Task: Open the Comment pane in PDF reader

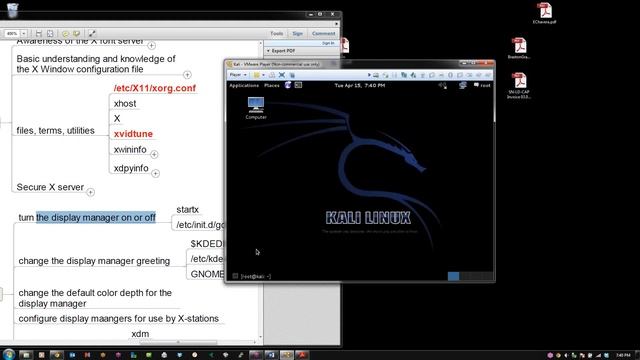Action: [x=323, y=33]
